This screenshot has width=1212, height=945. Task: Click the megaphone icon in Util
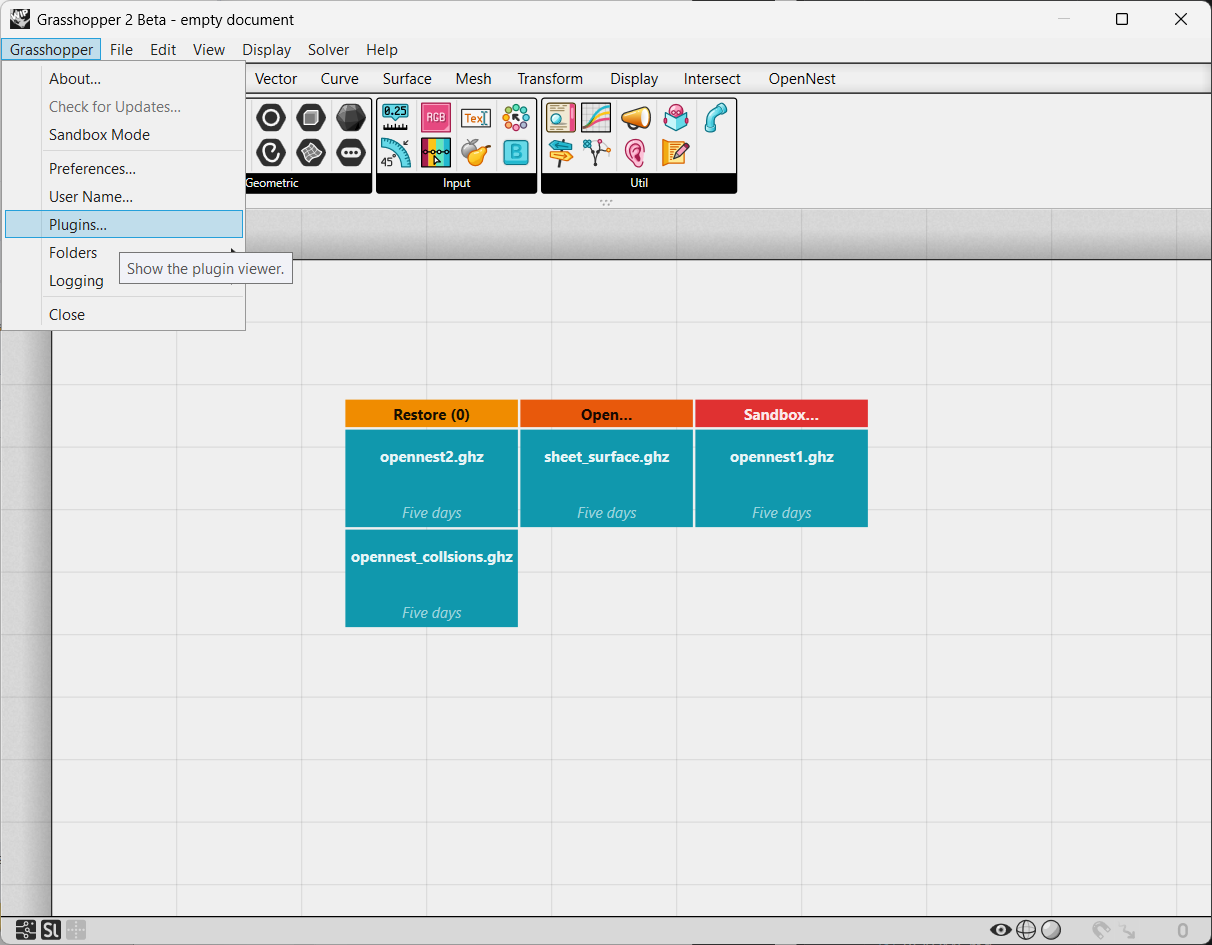tap(636, 118)
